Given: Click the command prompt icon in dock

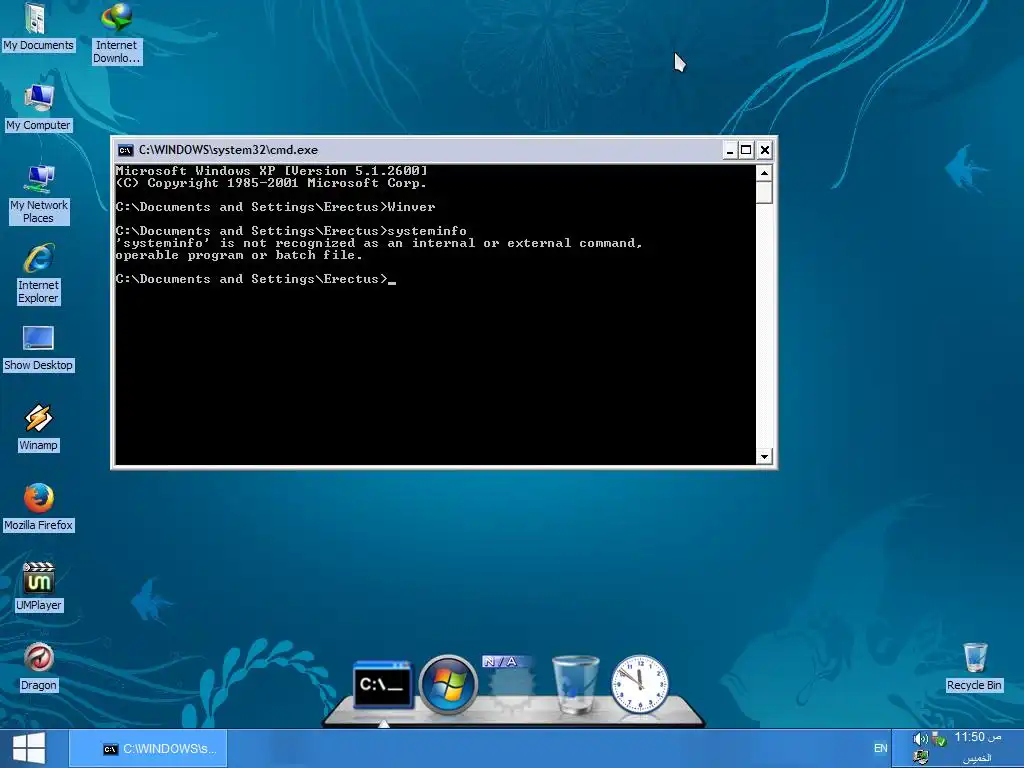Looking at the screenshot, I should pyautogui.click(x=383, y=684).
